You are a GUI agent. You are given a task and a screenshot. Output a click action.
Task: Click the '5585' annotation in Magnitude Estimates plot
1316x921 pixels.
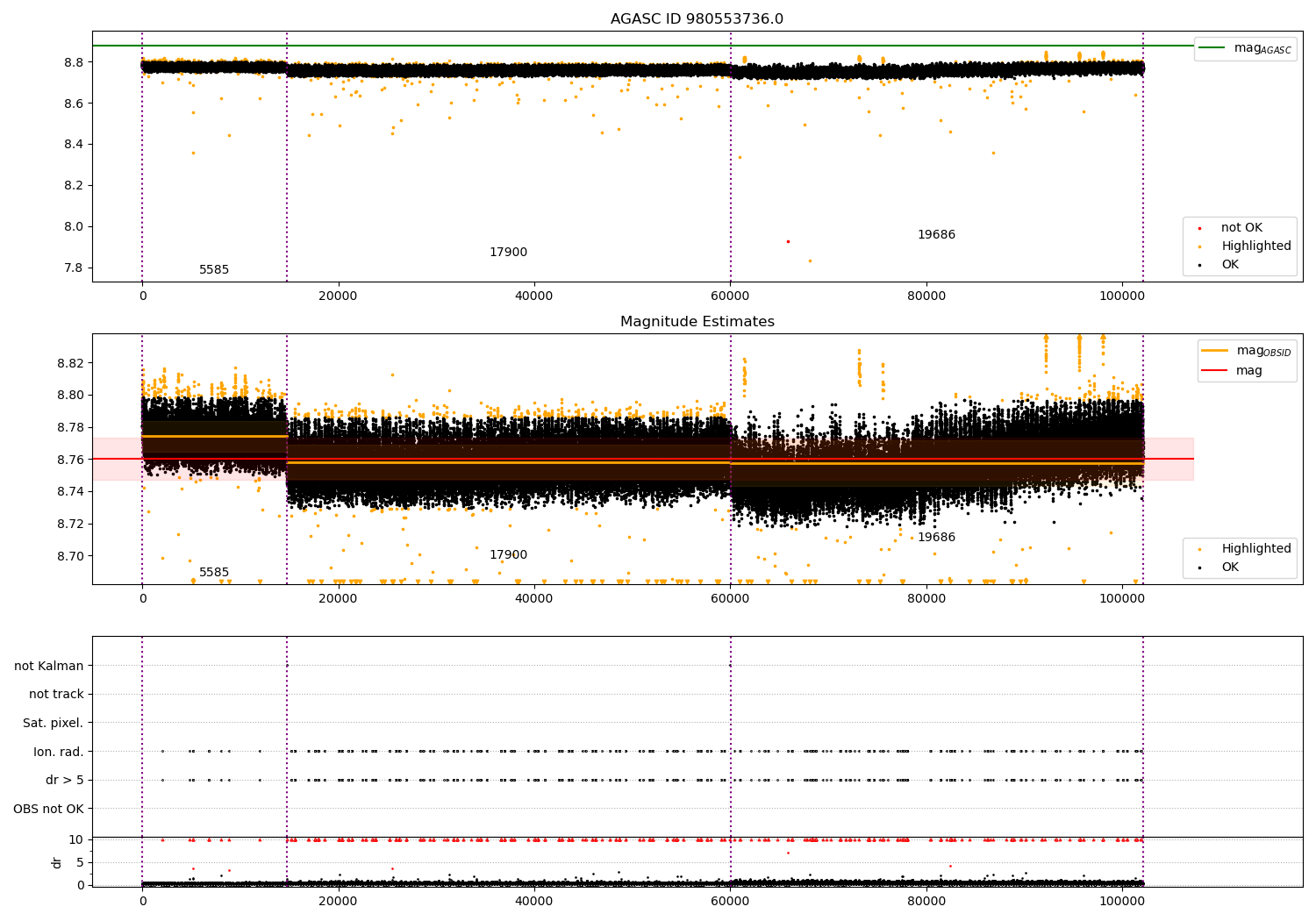click(x=214, y=573)
